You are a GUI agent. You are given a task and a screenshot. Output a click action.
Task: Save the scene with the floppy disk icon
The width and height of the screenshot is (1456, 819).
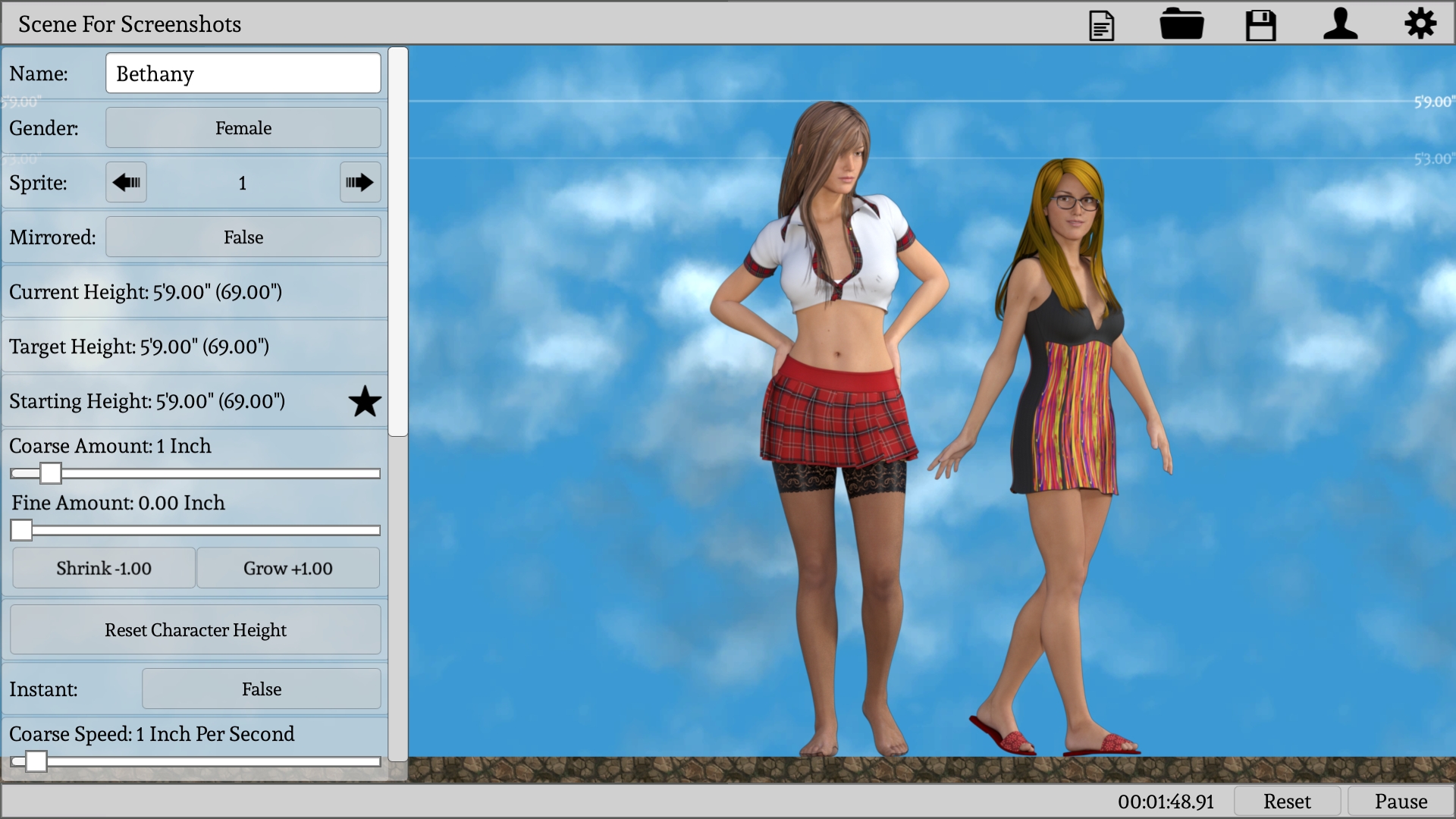pyautogui.click(x=1260, y=24)
